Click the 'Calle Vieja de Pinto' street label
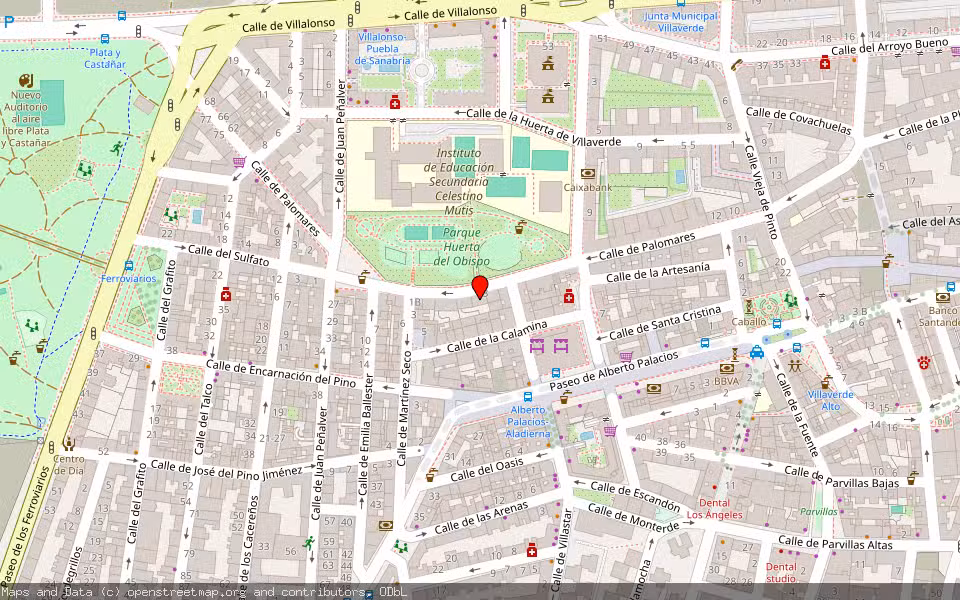960x600 pixels. coord(761,192)
